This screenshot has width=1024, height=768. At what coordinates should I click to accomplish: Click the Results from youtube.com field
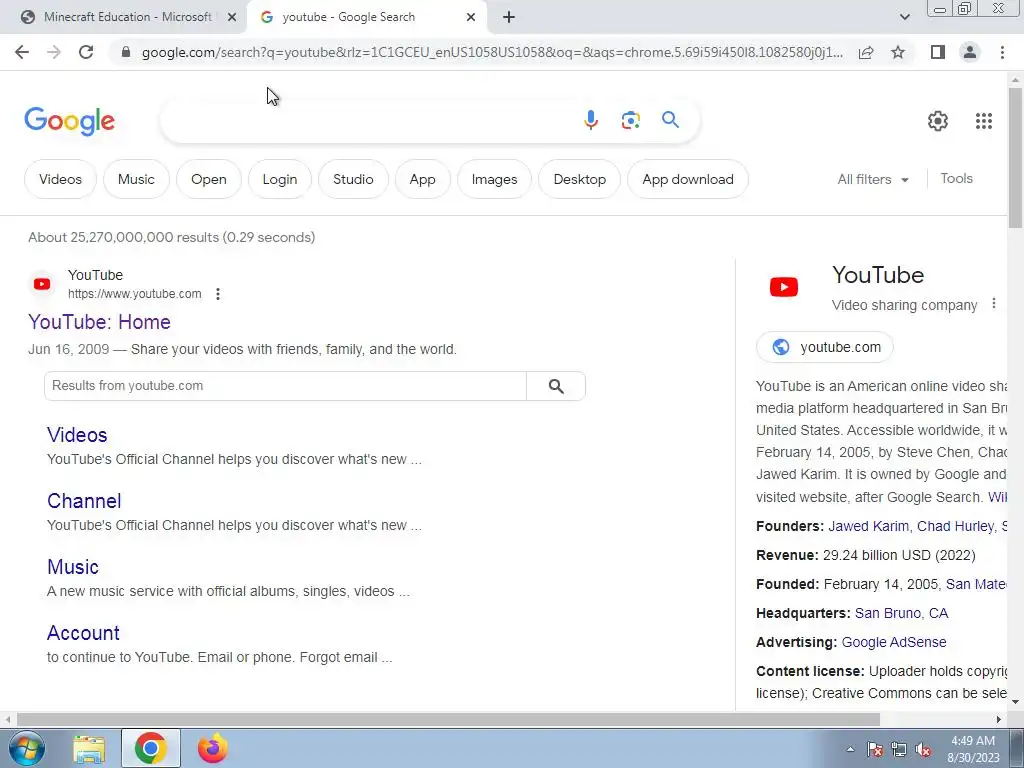285,386
